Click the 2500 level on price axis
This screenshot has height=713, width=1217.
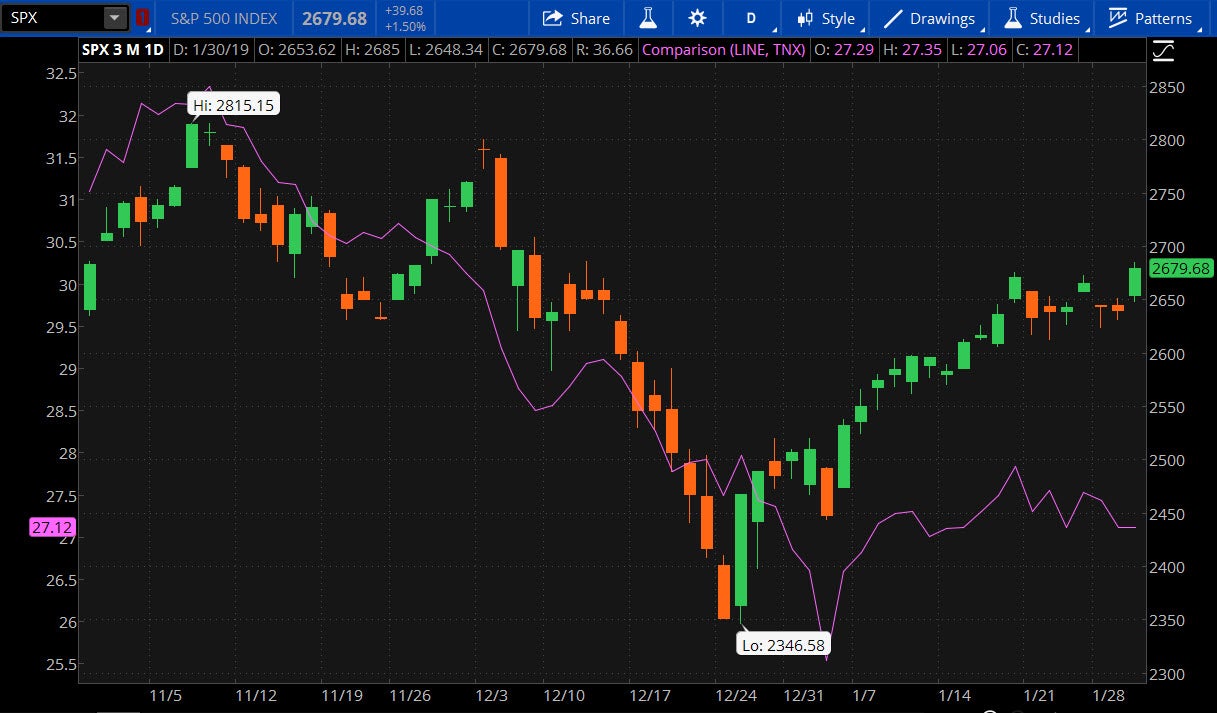point(1167,461)
